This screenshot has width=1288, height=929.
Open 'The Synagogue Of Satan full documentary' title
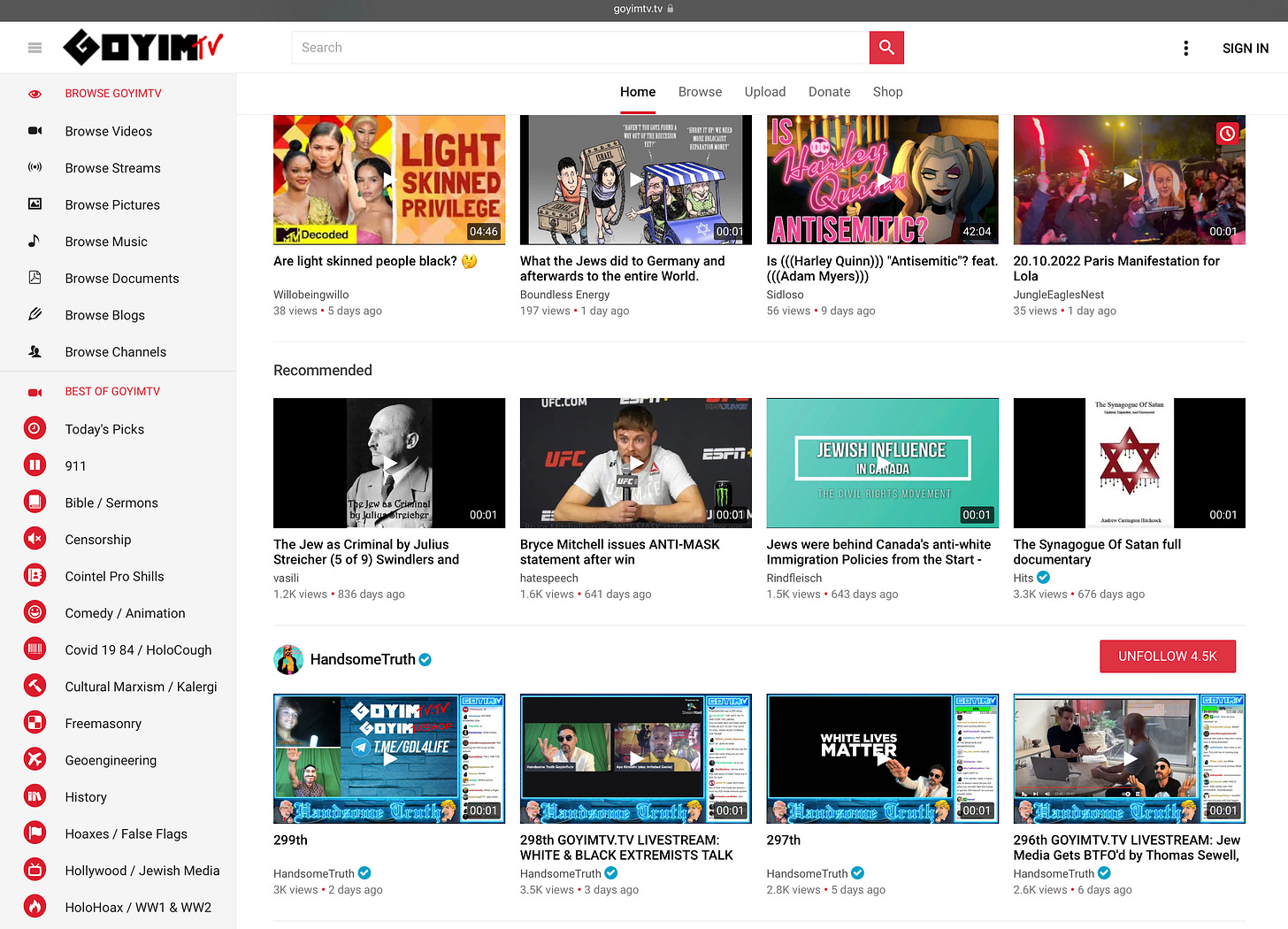[x=1097, y=552]
